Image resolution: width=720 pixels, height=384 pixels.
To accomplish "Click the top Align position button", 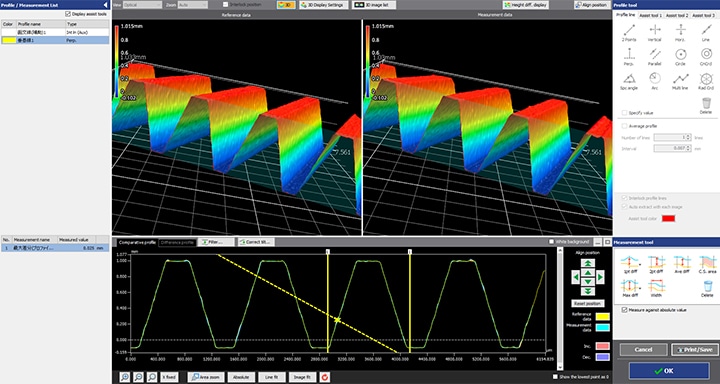I will (x=593, y=5).
